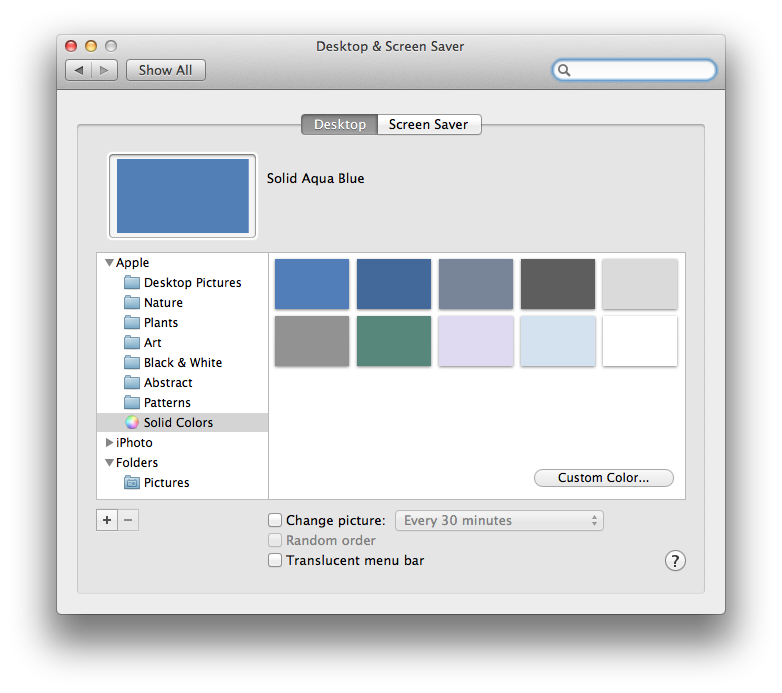This screenshot has height=693, width=782.
Task: Click the minus button to remove folder
Action: coord(128,520)
